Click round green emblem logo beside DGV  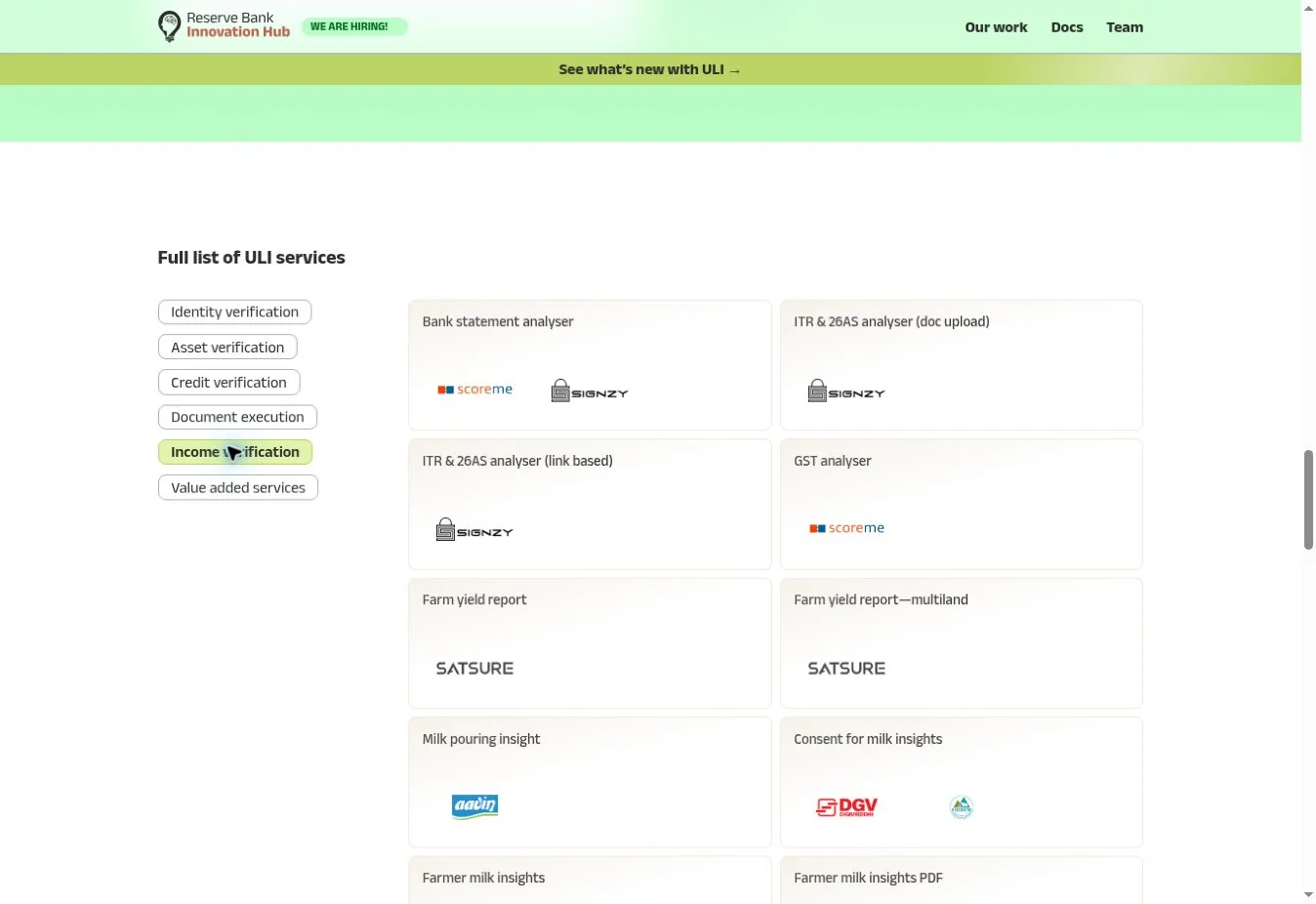962,807
